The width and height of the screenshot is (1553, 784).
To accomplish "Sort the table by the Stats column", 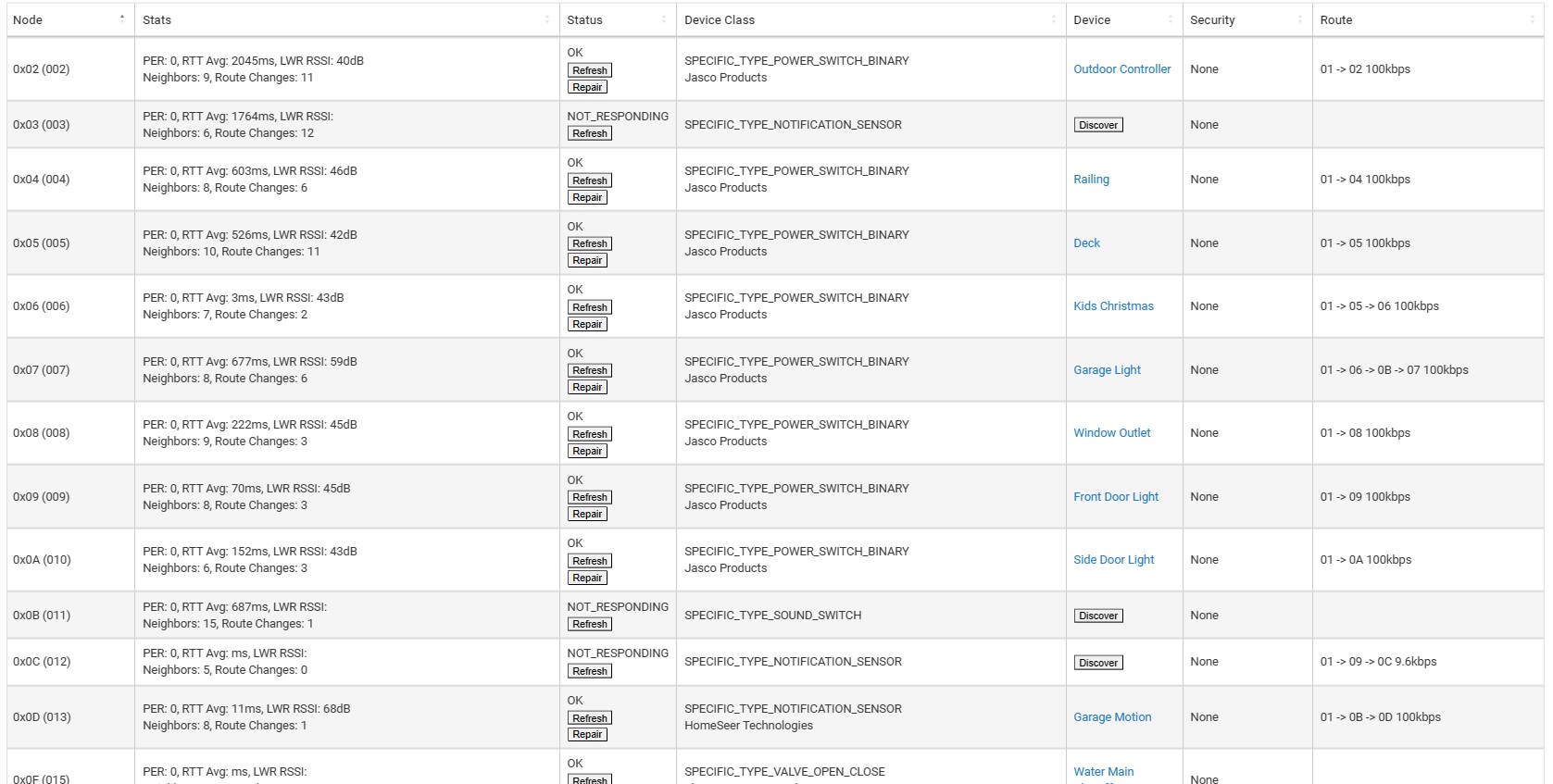I will click(x=547, y=19).
